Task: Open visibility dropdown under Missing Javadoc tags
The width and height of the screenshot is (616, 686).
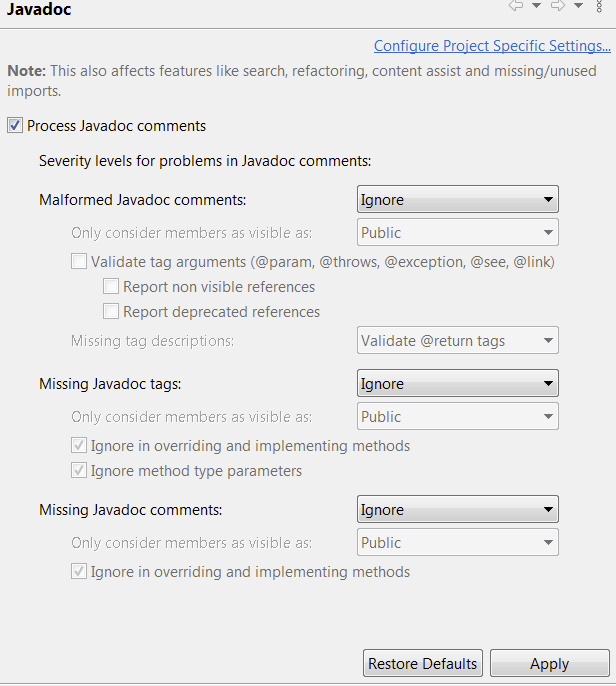Action: pos(458,416)
